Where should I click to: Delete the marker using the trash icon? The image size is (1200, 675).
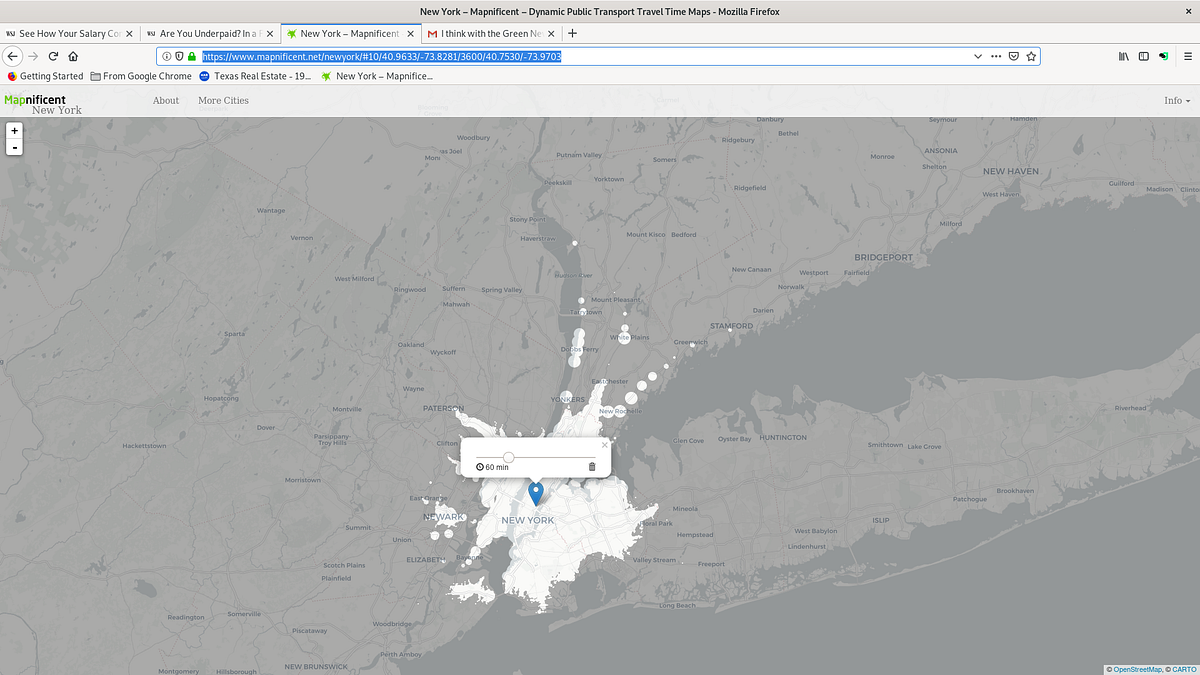pyautogui.click(x=592, y=467)
